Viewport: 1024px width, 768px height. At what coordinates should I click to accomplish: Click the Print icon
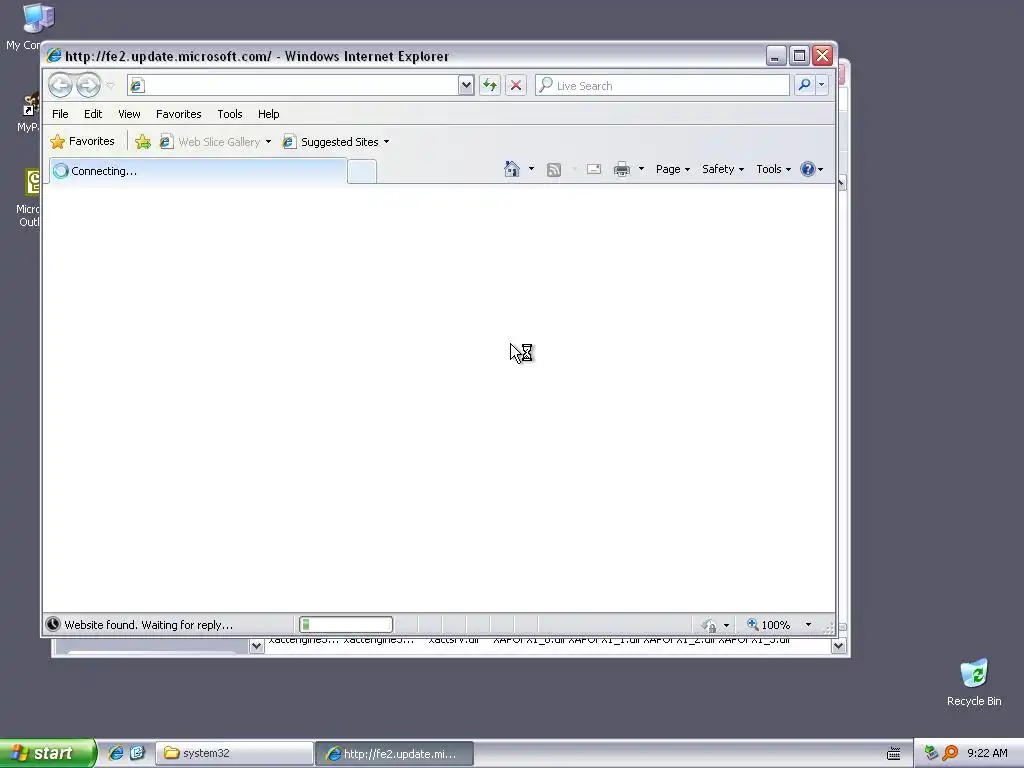(622, 169)
